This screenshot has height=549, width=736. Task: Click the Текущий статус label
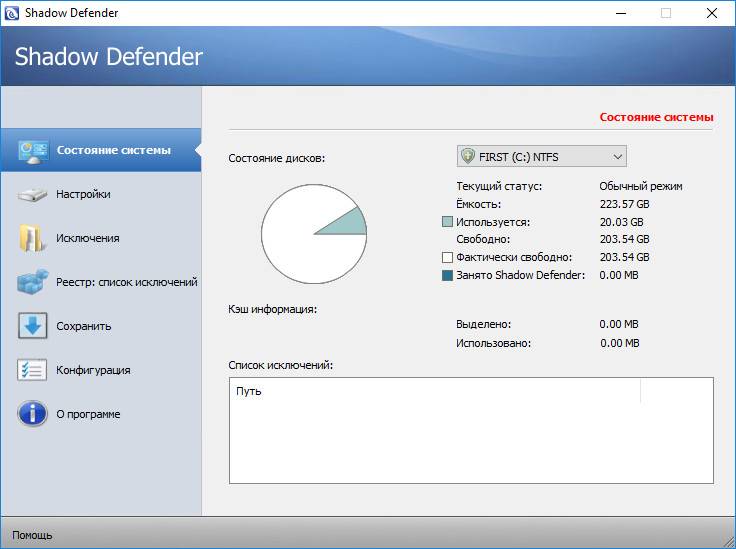coord(499,186)
